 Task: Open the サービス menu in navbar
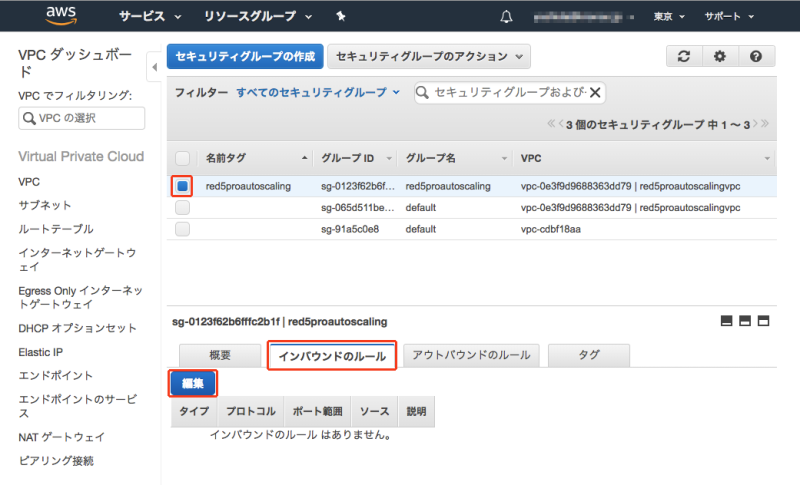click(150, 17)
